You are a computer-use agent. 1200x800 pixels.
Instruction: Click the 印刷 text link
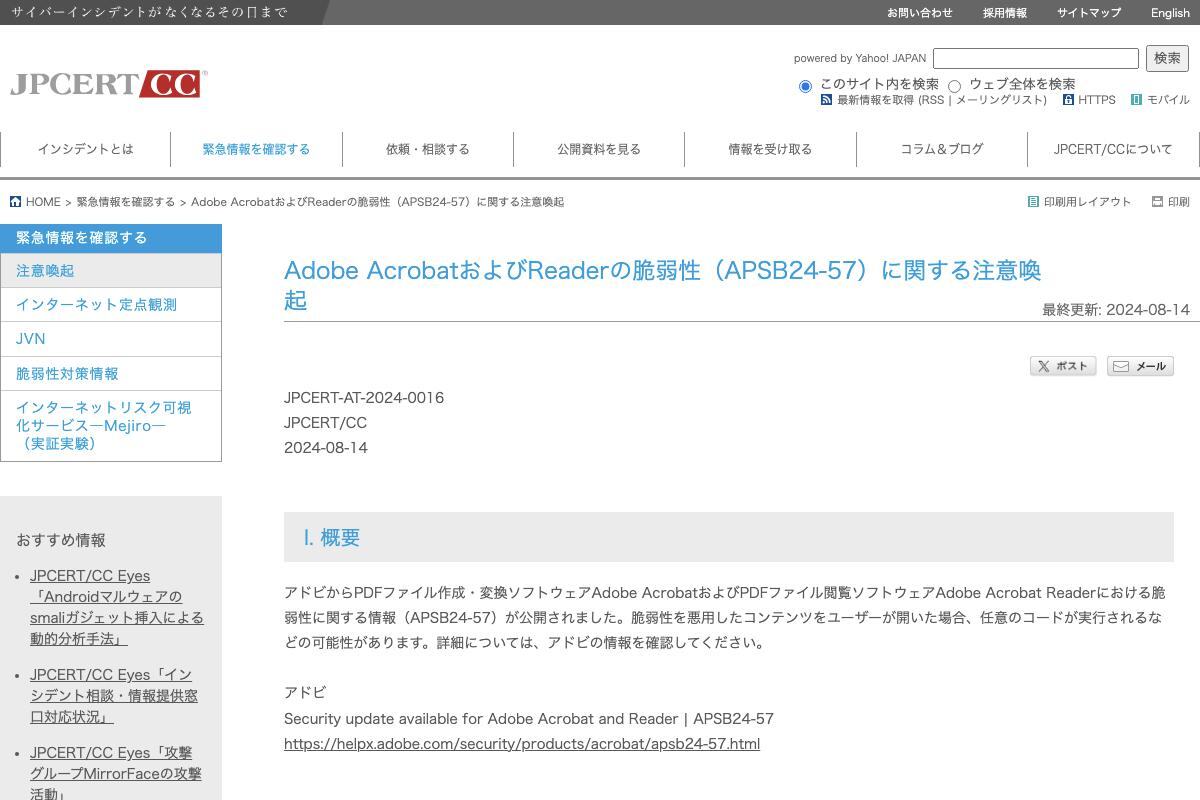pyautogui.click(x=1179, y=202)
